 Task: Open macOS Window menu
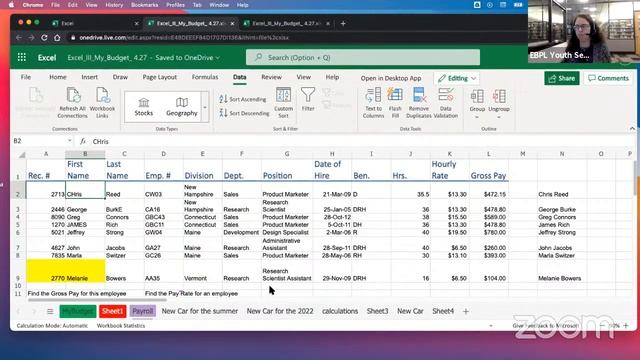coord(219,5)
